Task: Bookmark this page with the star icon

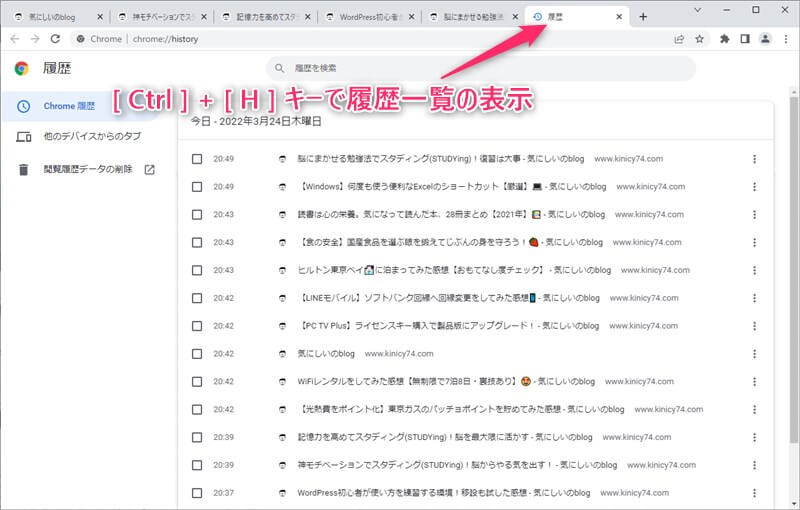Action: point(699,39)
